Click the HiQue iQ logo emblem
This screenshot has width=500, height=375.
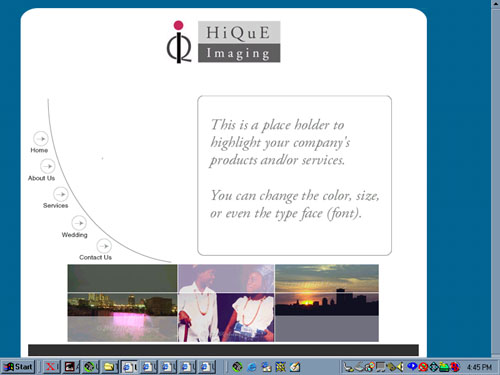(179, 42)
